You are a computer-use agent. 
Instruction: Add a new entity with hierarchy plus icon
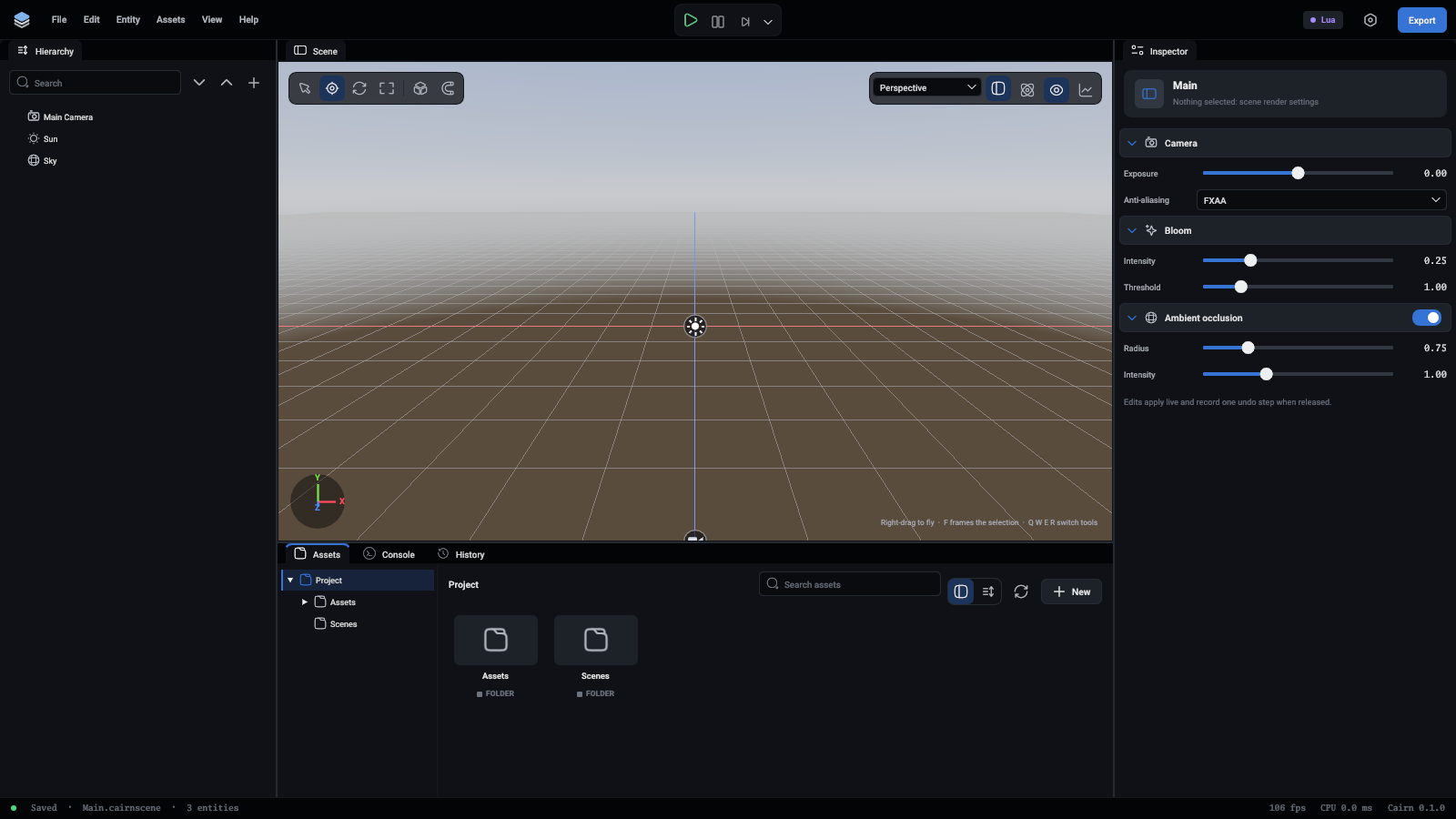coord(254,83)
